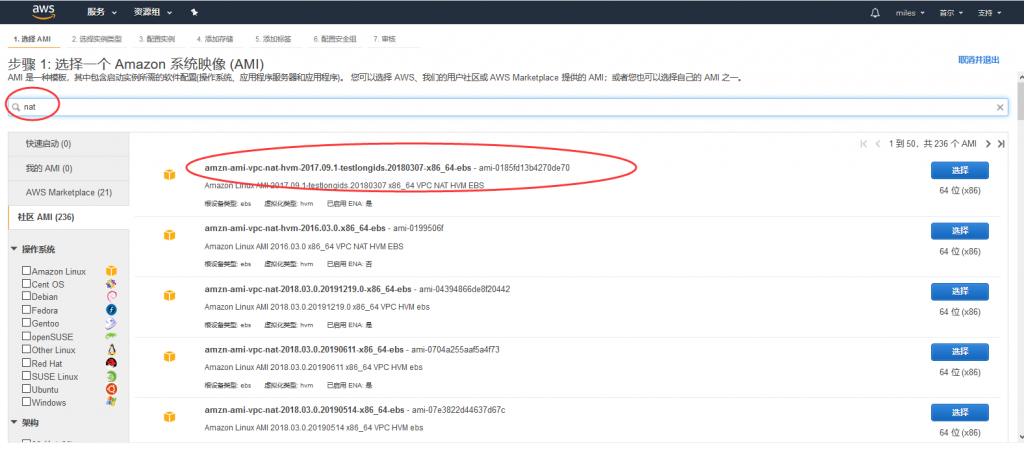Click cube icon of testlongids.20180307 AMI
The height and width of the screenshot is (470, 1024).
coord(169,175)
